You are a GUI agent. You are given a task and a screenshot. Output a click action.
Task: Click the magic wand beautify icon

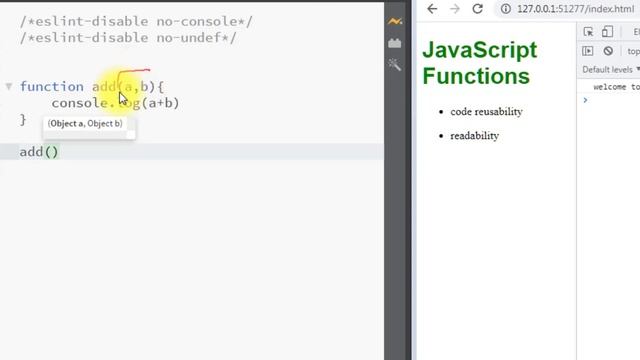point(395,64)
